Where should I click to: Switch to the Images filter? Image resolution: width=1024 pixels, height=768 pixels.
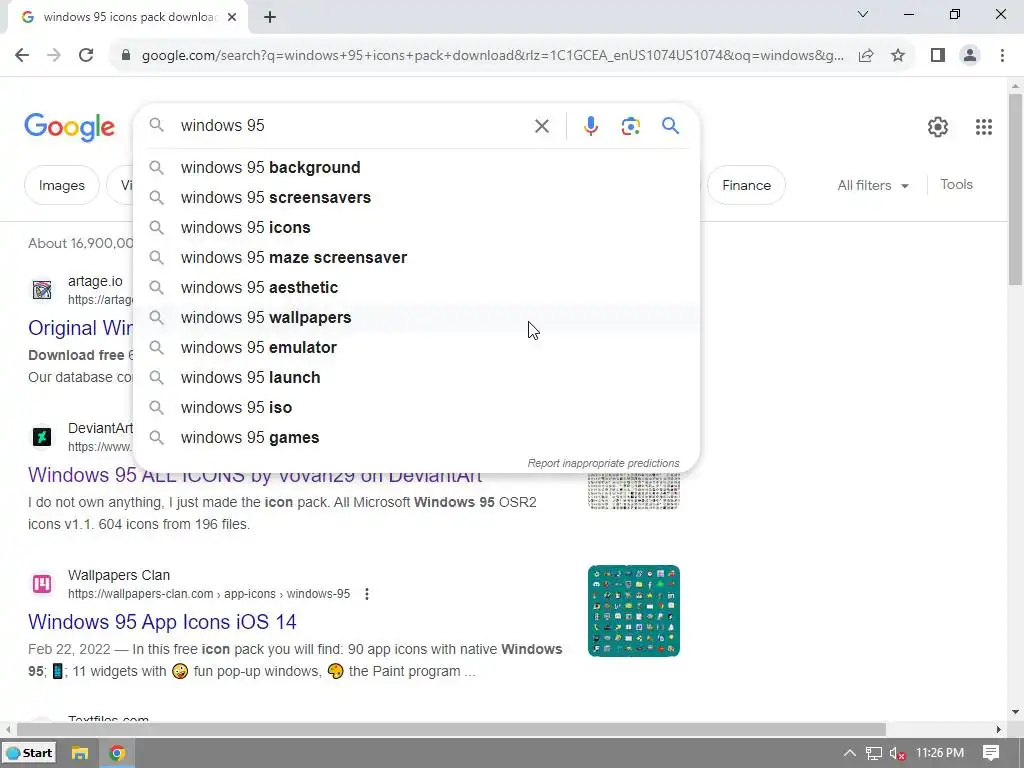61,185
